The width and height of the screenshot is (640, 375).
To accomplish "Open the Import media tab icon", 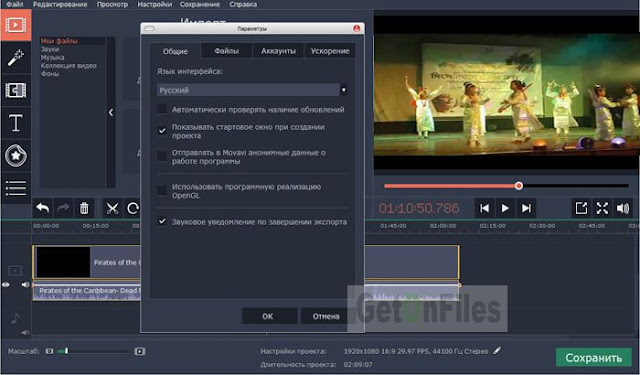I will (x=16, y=25).
